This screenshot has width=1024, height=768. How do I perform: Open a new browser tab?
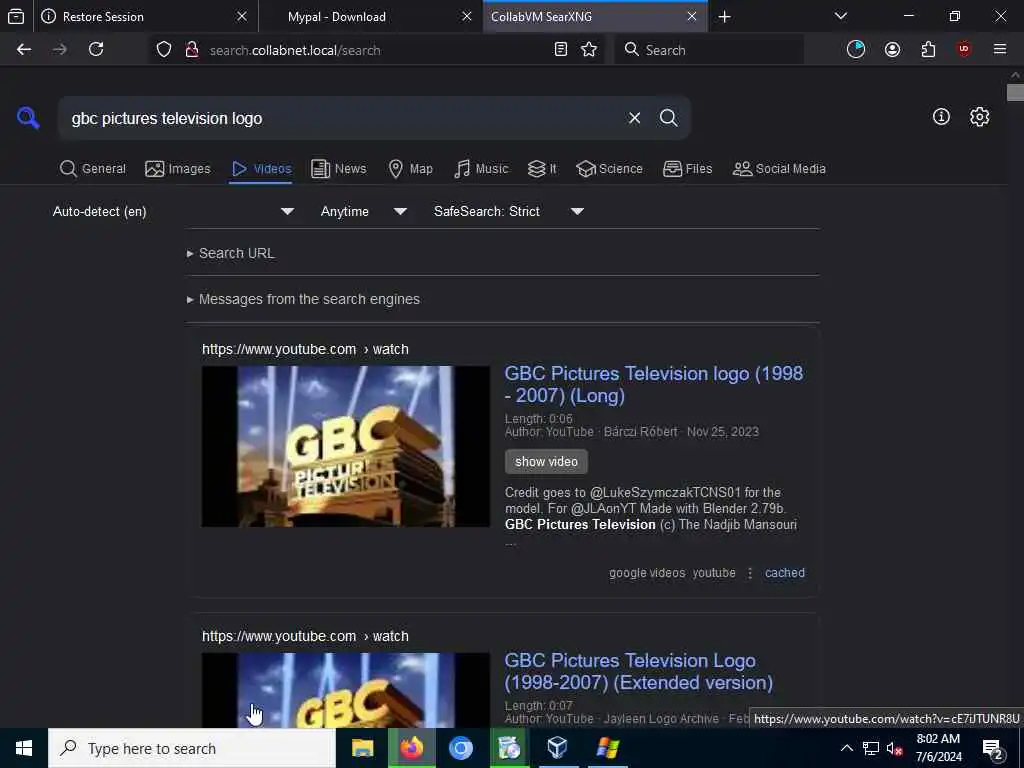pos(724,17)
